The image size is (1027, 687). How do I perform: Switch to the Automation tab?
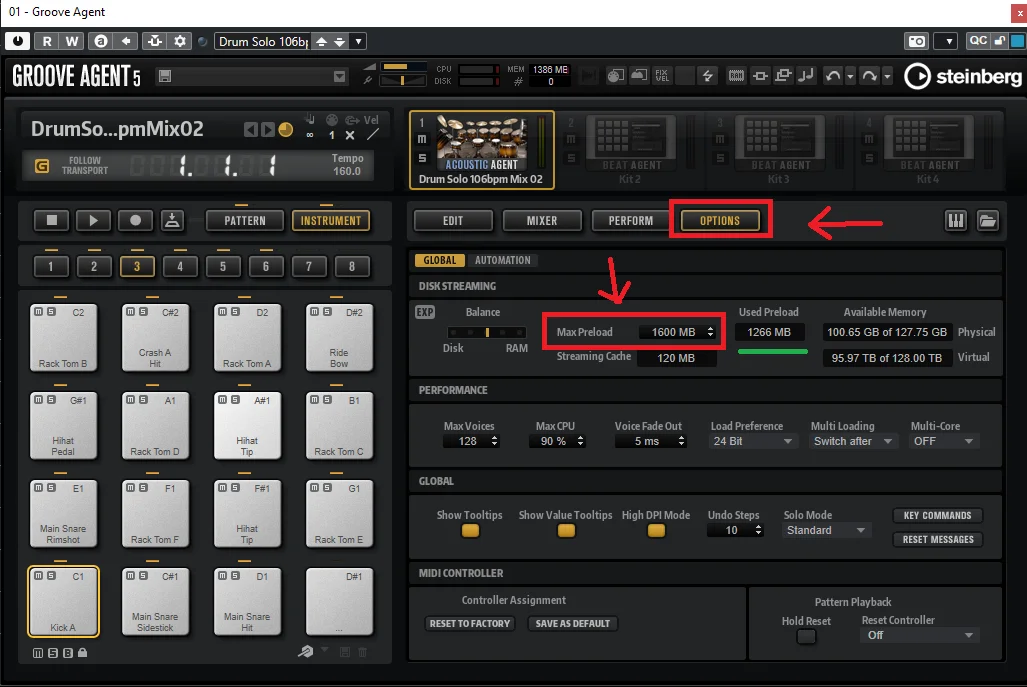(x=502, y=260)
